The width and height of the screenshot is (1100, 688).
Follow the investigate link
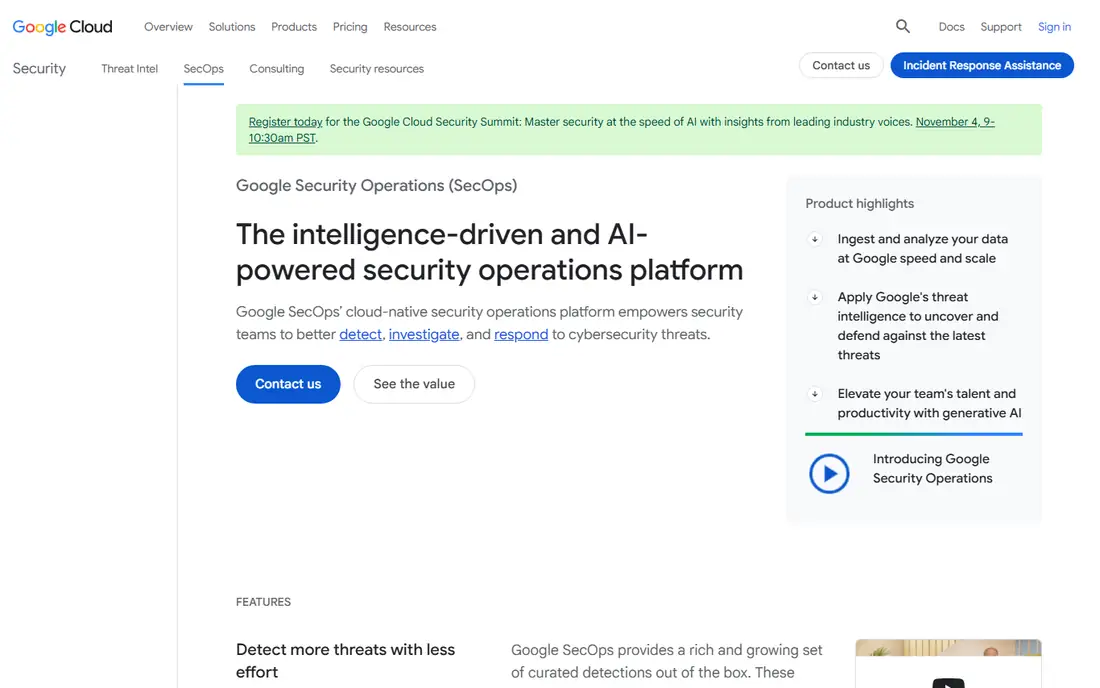click(424, 335)
